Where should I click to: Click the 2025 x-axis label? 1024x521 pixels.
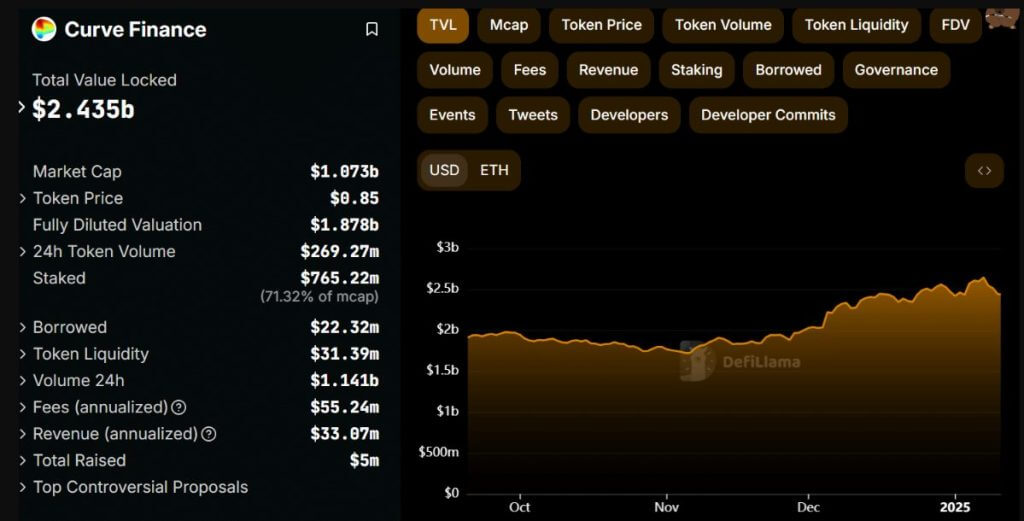[955, 507]
